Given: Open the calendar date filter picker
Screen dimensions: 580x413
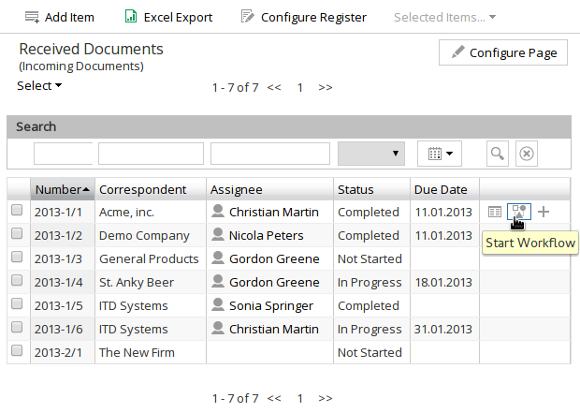Looking at the screenshot, I should click(x=439, y=153).
